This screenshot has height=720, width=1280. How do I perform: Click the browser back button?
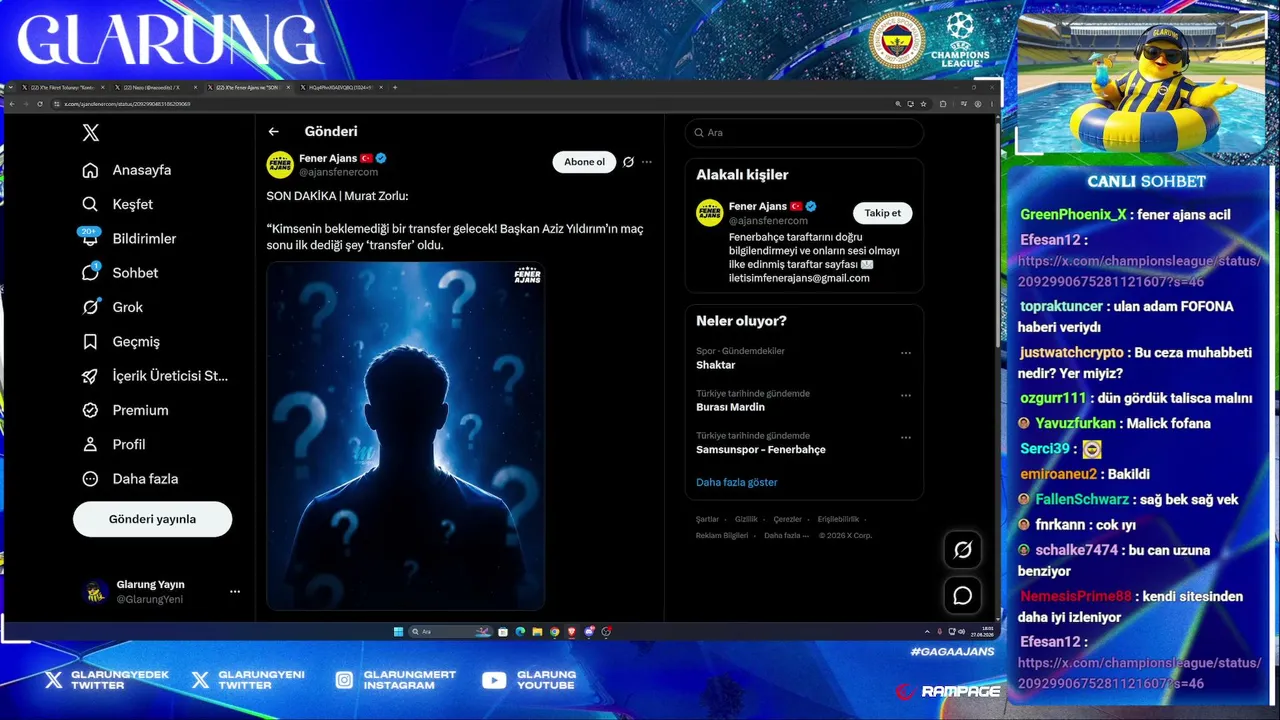pyautogui.click(x=12, y=104)
